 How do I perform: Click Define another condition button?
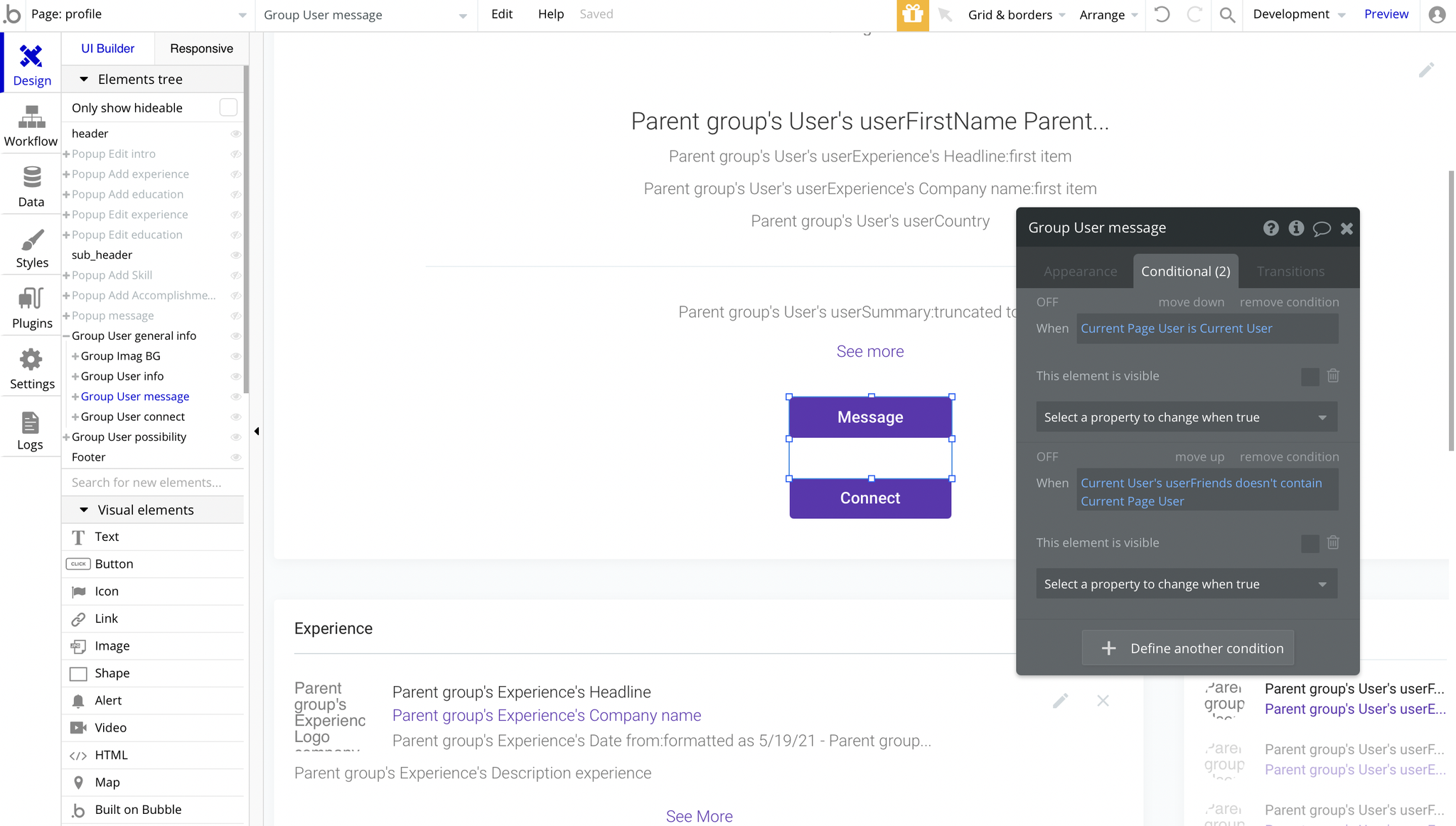click(x=1187, y=648)
